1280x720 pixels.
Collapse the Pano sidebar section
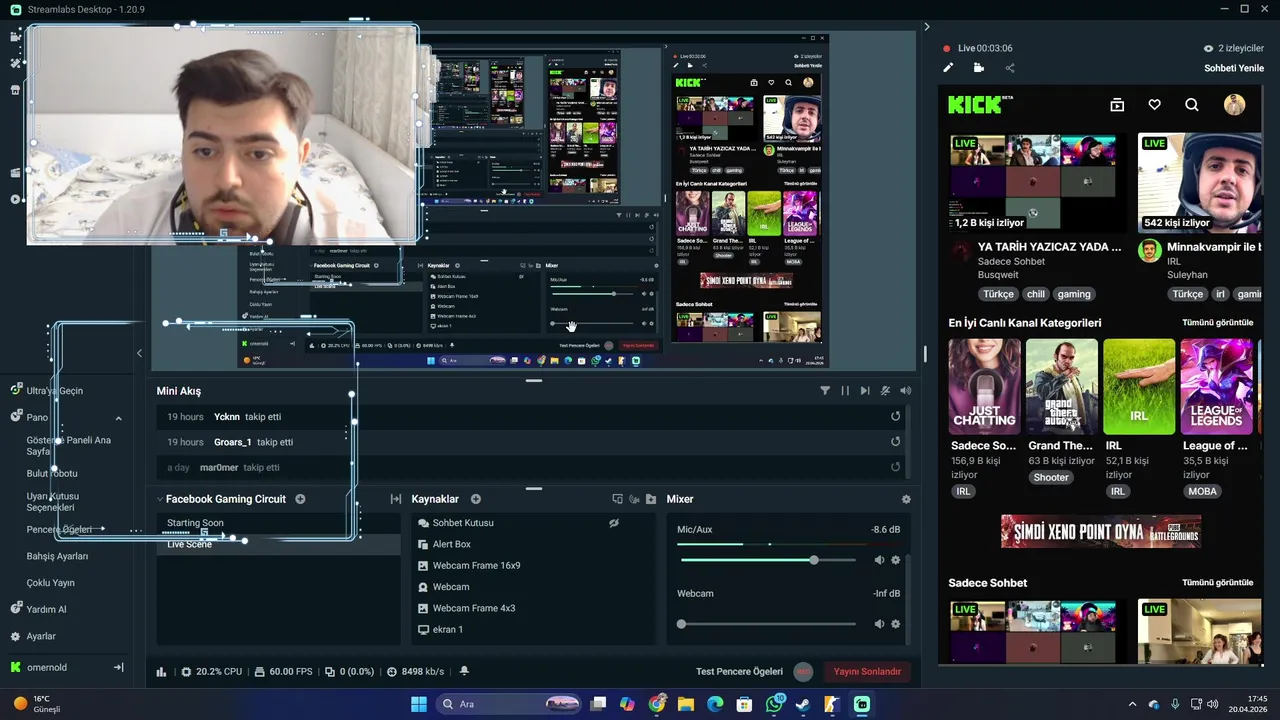118,418
